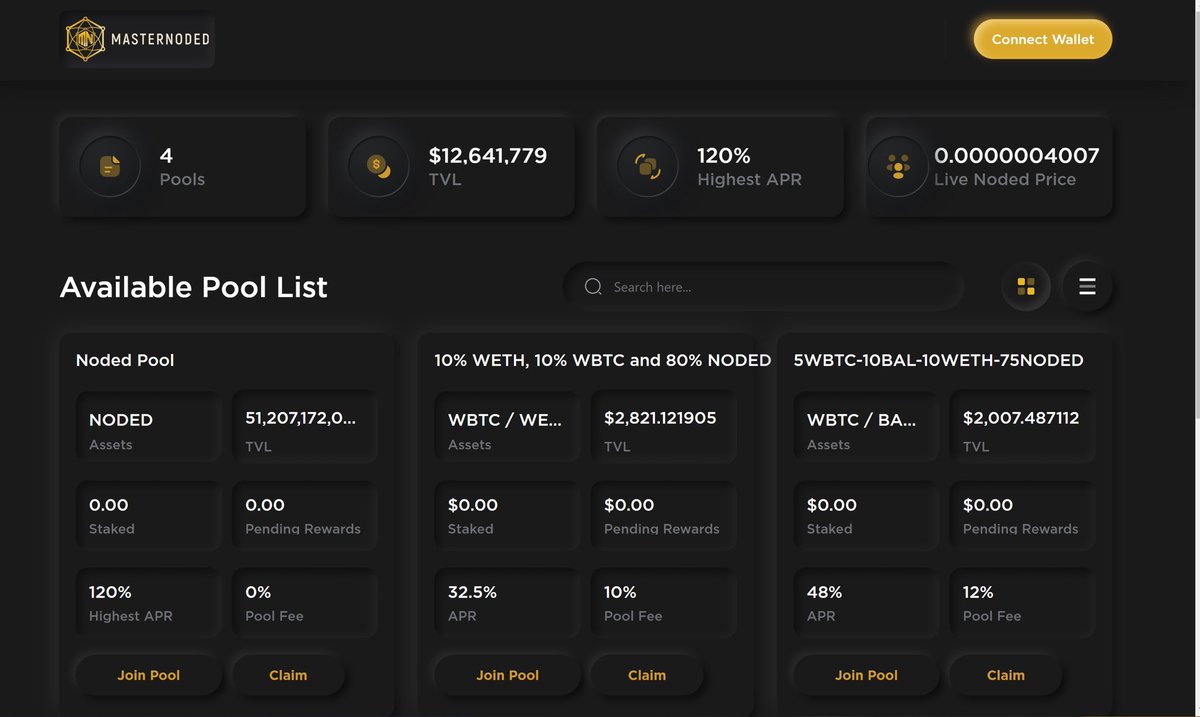Click the search magnifier icon
Viewport: 1200px width, 717px height.
(x=593, y=287)
